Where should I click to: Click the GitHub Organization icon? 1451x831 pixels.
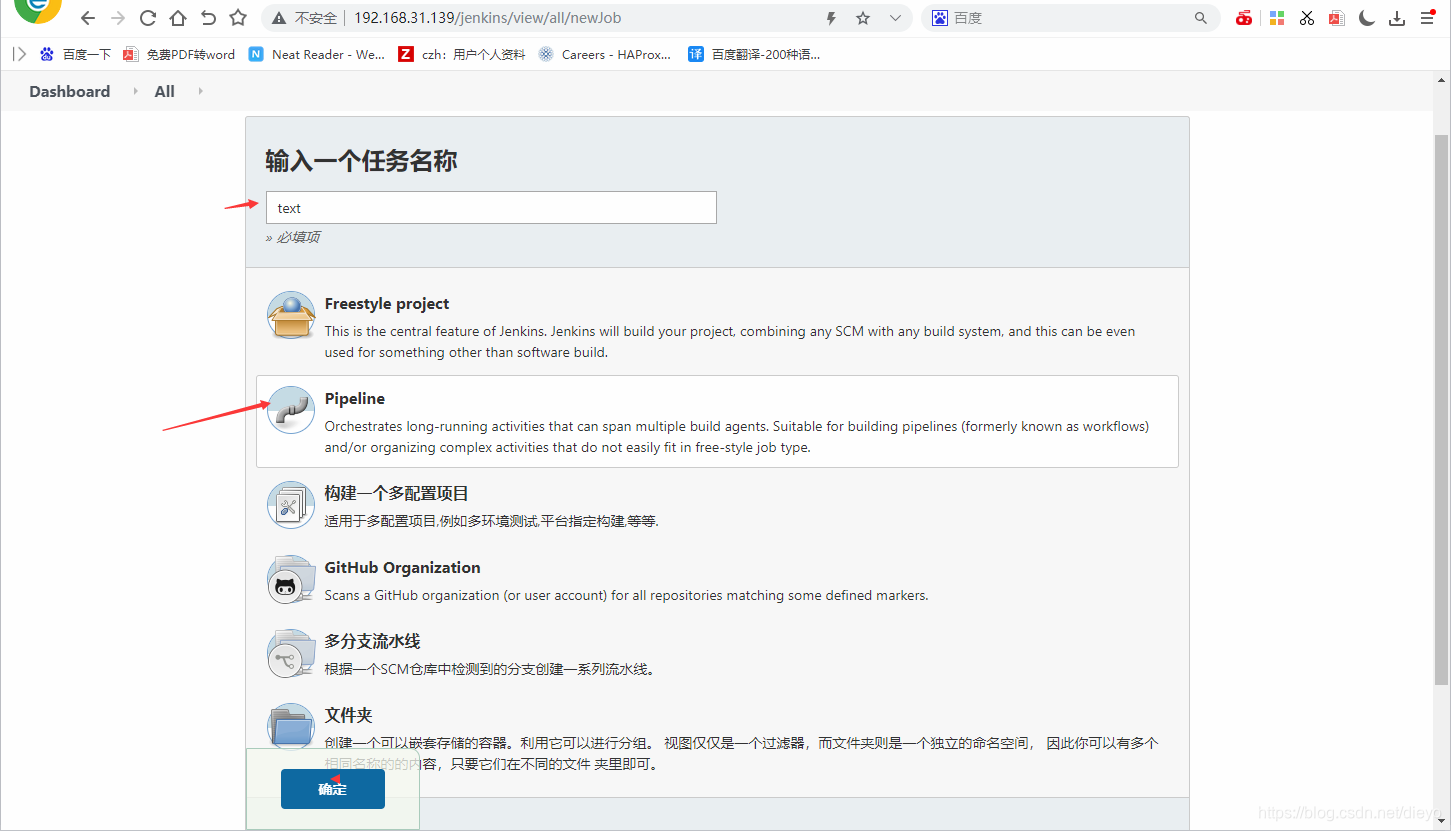click(290, 579)
